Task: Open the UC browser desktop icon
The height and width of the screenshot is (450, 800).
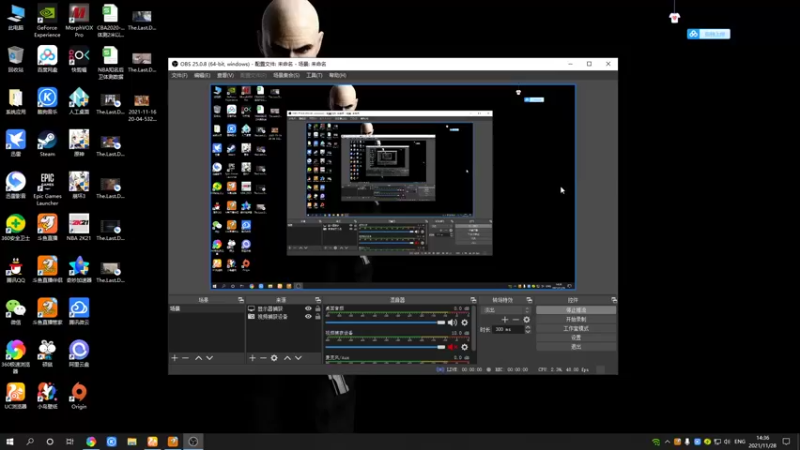Action: [x=16, y=396]
